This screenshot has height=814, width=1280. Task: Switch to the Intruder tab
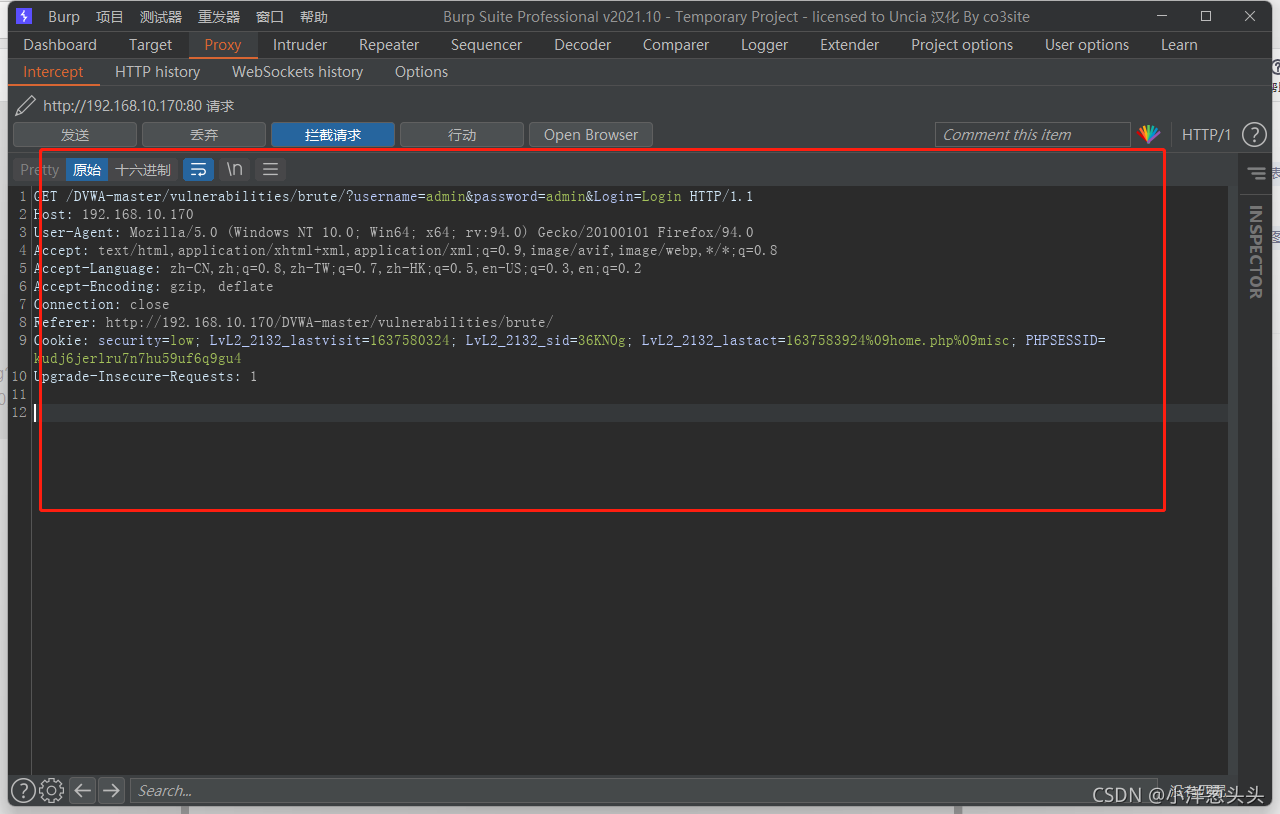(x=300, y=44)
